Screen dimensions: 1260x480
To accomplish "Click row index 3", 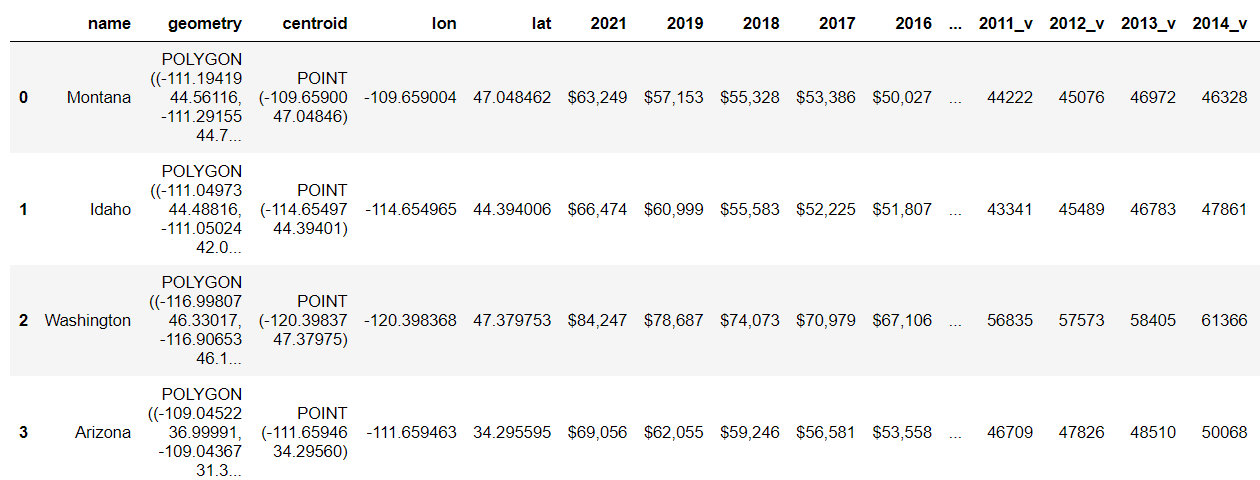I will [23, 432].
